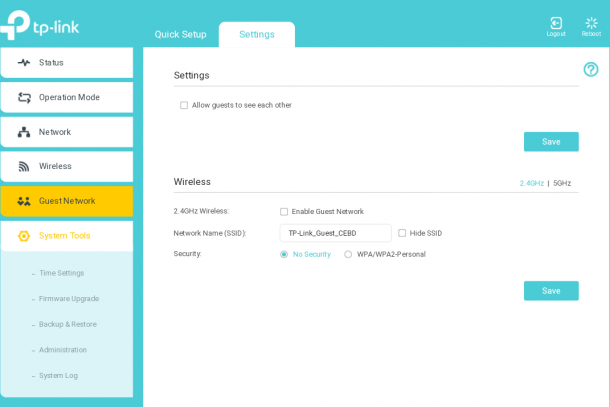This screenshot has height=407, width=610.
Task: Tick the Hide SSID checkbox
Action: tap(402, 233)
